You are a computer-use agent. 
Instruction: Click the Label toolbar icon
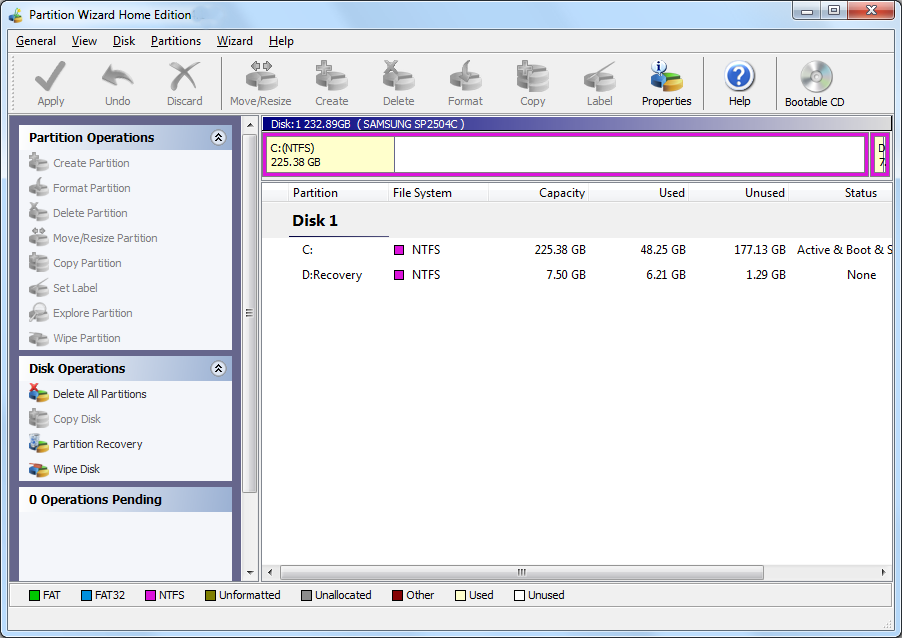599,77
